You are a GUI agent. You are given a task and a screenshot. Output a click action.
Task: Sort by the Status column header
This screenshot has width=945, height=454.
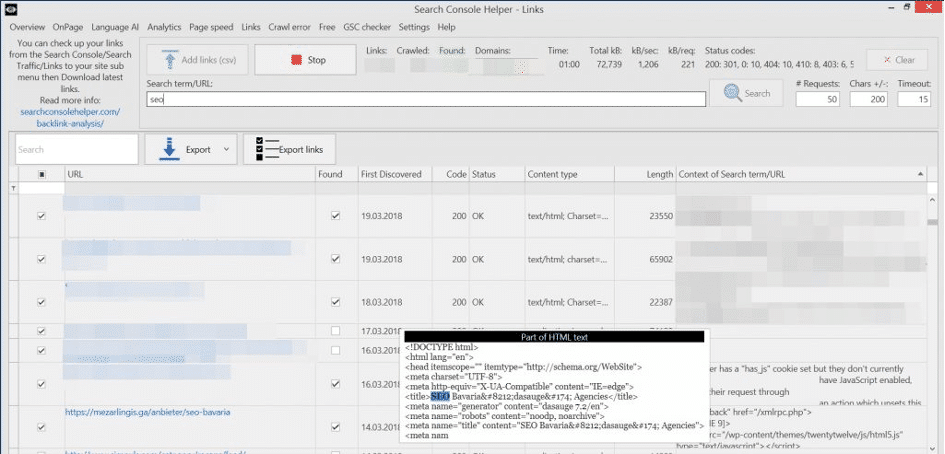pyautogui.click(x=497, y=174)
